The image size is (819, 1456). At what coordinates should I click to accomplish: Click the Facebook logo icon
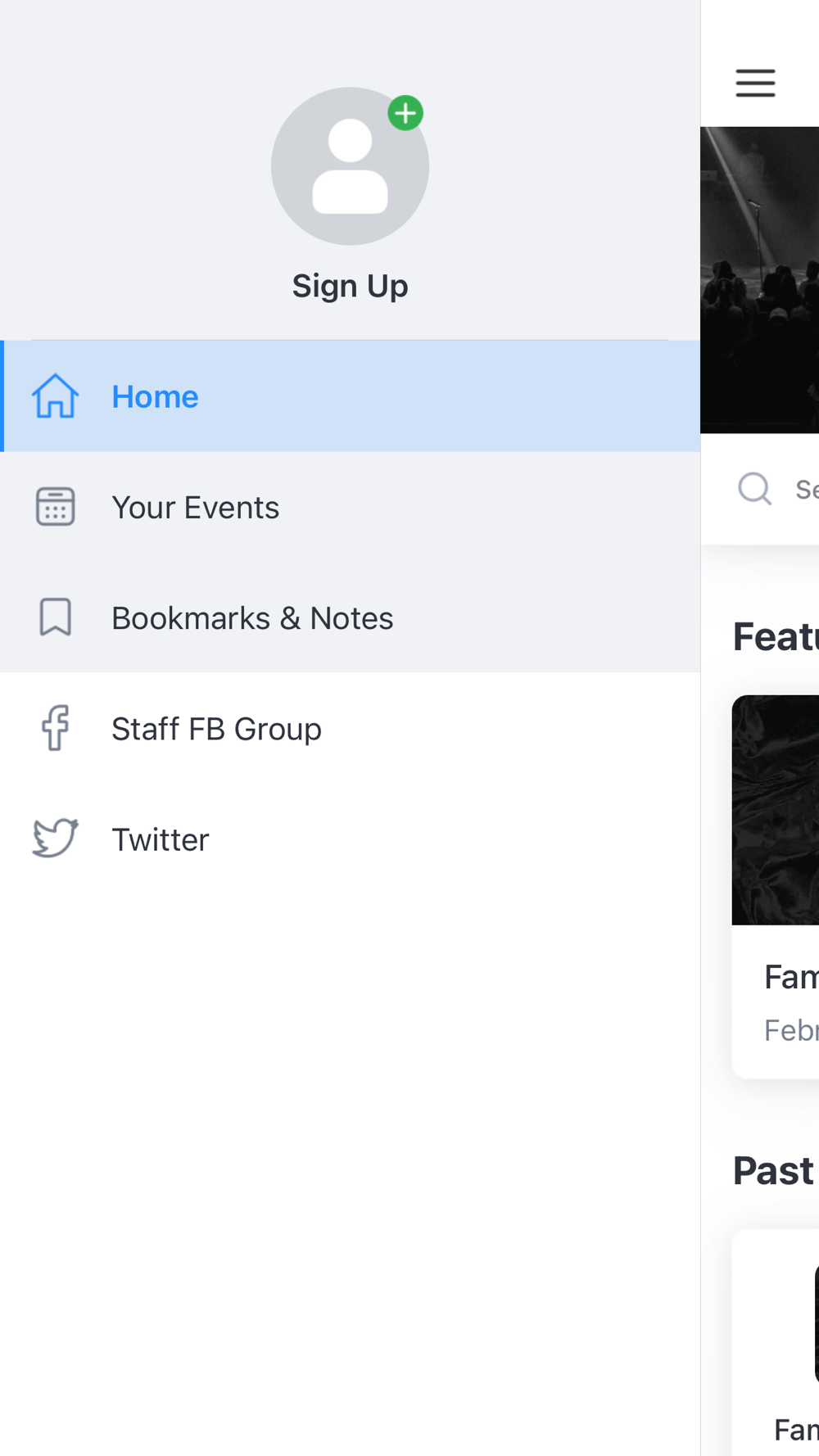tap(56, 728)
